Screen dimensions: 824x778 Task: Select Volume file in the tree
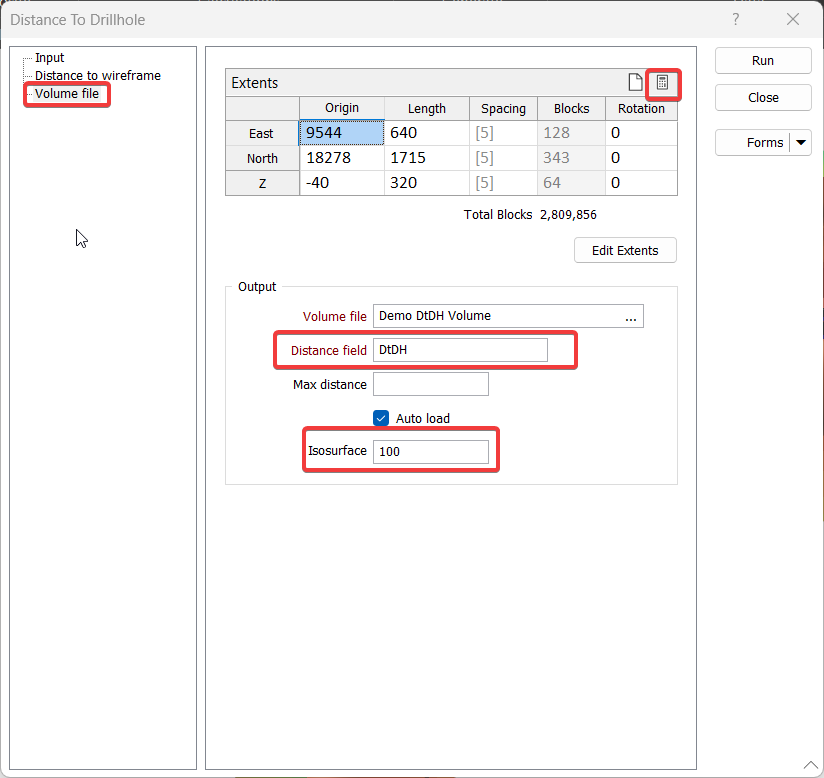(x=67, y=94)
